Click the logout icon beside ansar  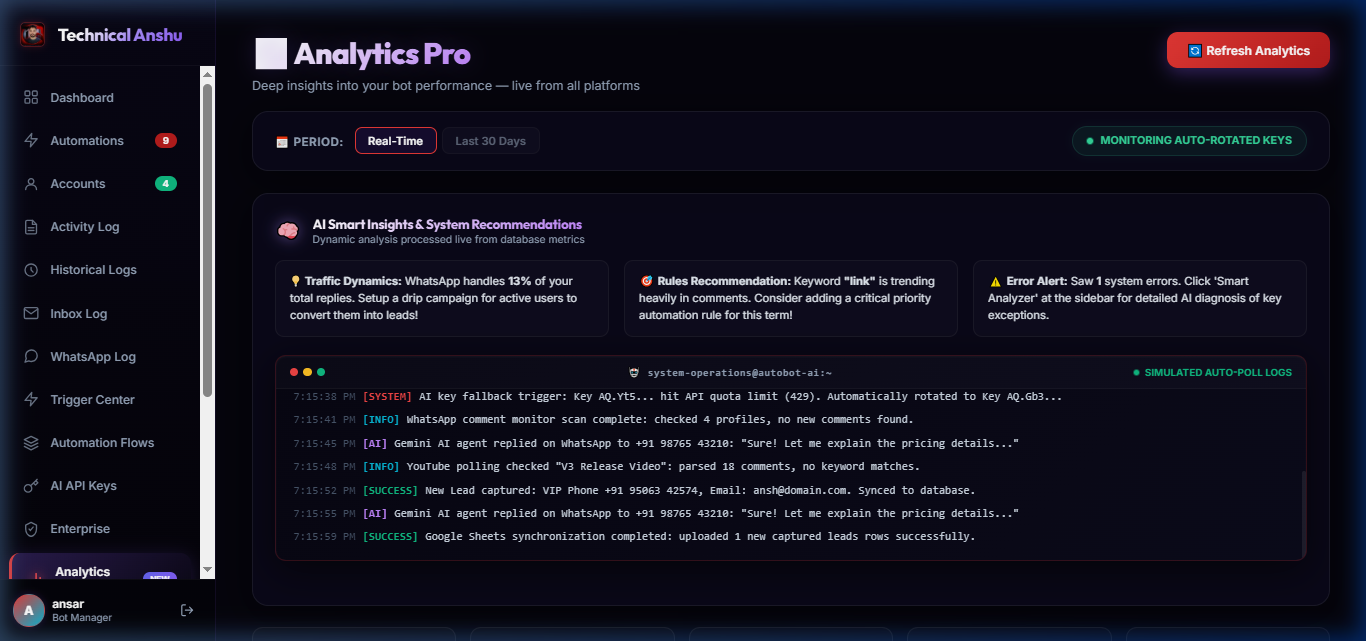tap(187, 610)
